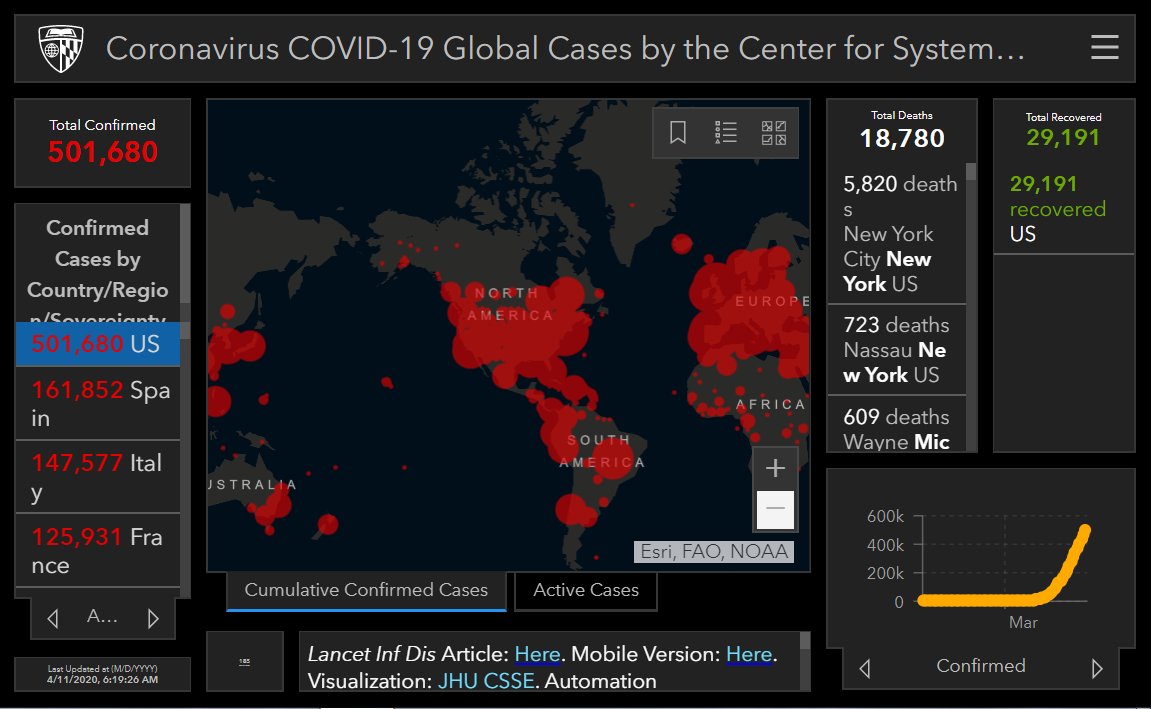Open the hamburger menu in header
1151x709 pixels.
[x=1104, y=48]
